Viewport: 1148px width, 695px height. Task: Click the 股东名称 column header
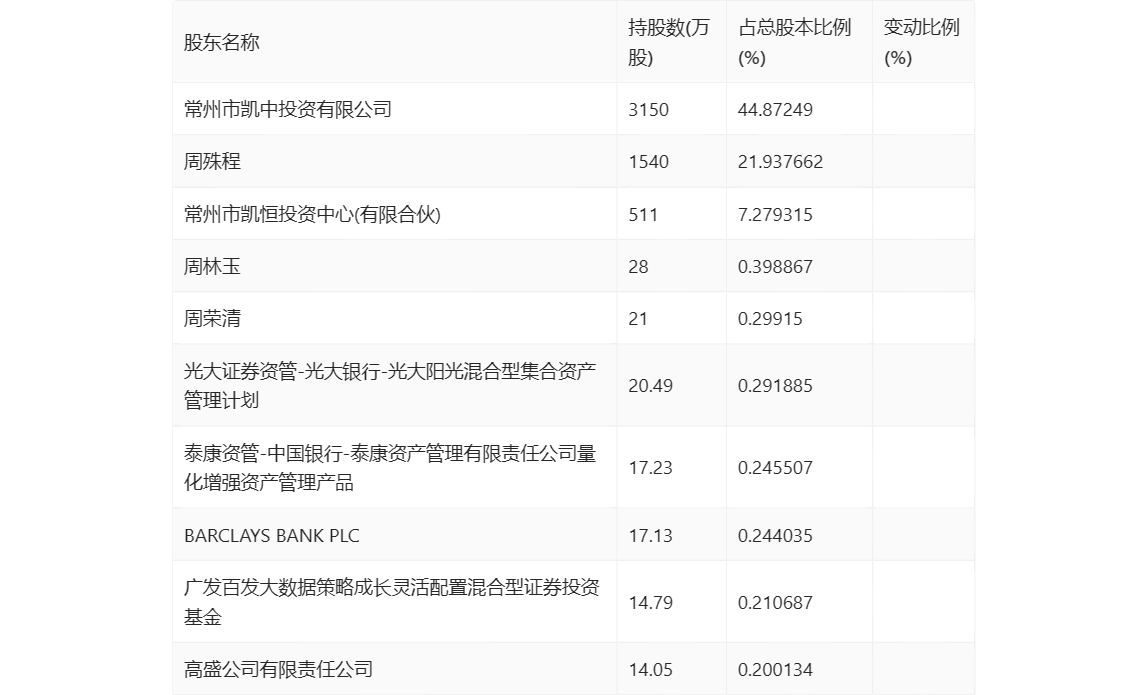pos(222,42)
